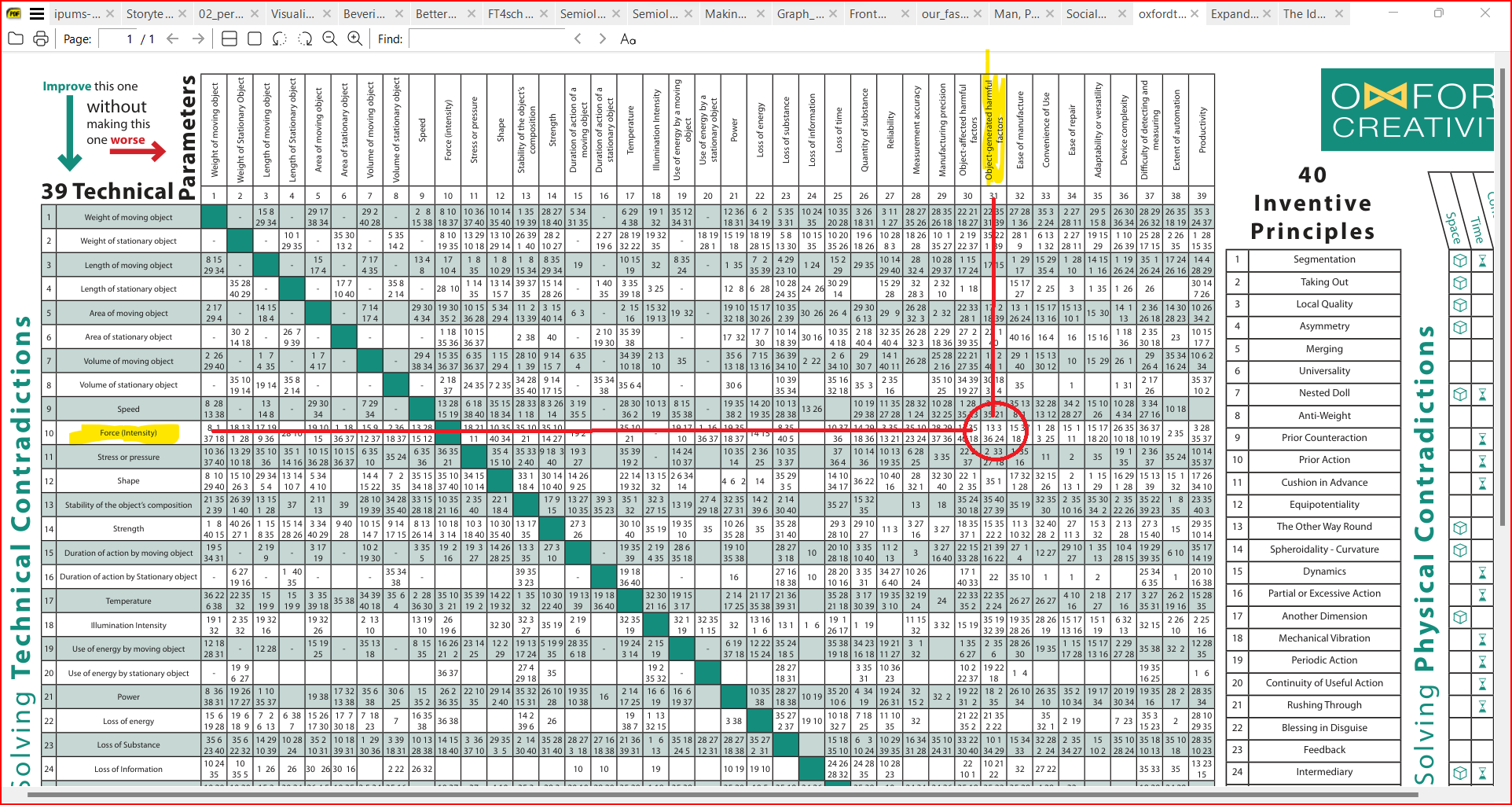Screen dimensions: 1512x805
Task: Find next search match arrow
Action: click(x=602, y=39)
